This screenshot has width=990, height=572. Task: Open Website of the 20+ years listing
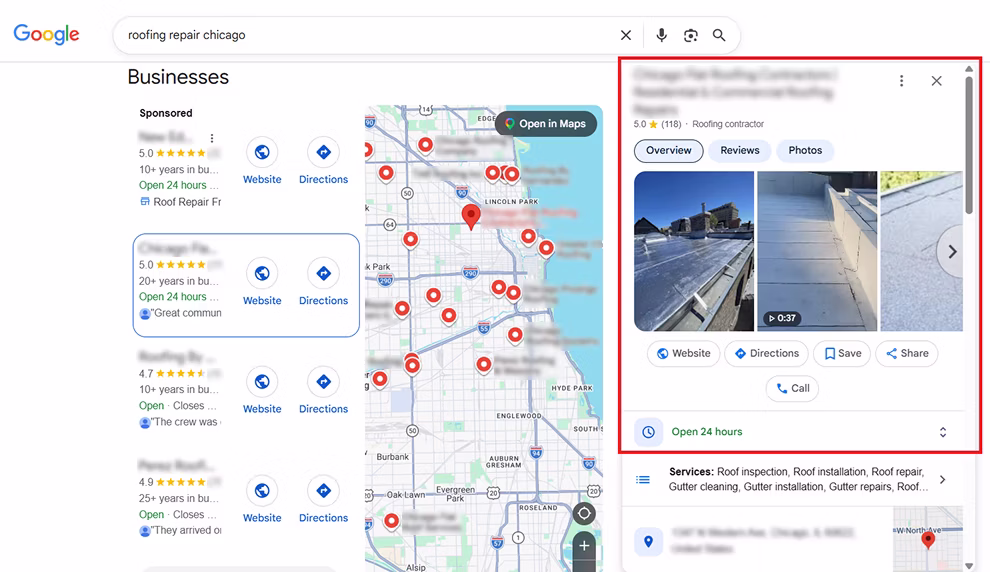click(x=262, y=273)
